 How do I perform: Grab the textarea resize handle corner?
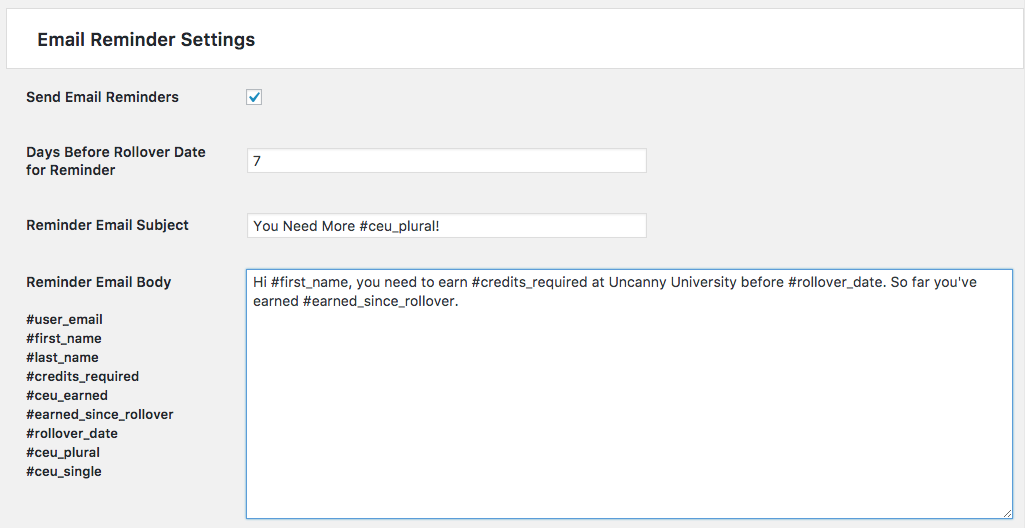(x=1006, y=512)
